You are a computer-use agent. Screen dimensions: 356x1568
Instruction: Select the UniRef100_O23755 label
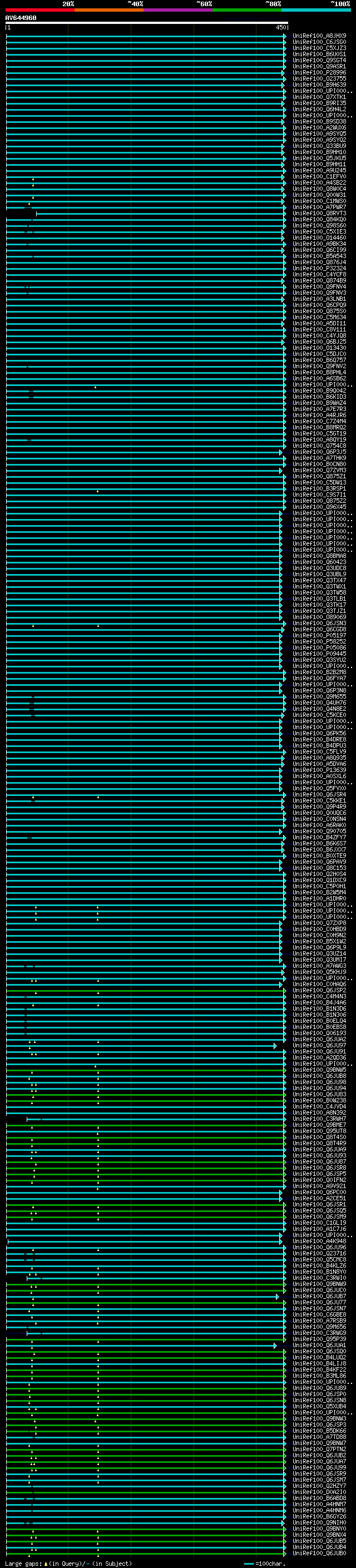click(319, 78)
